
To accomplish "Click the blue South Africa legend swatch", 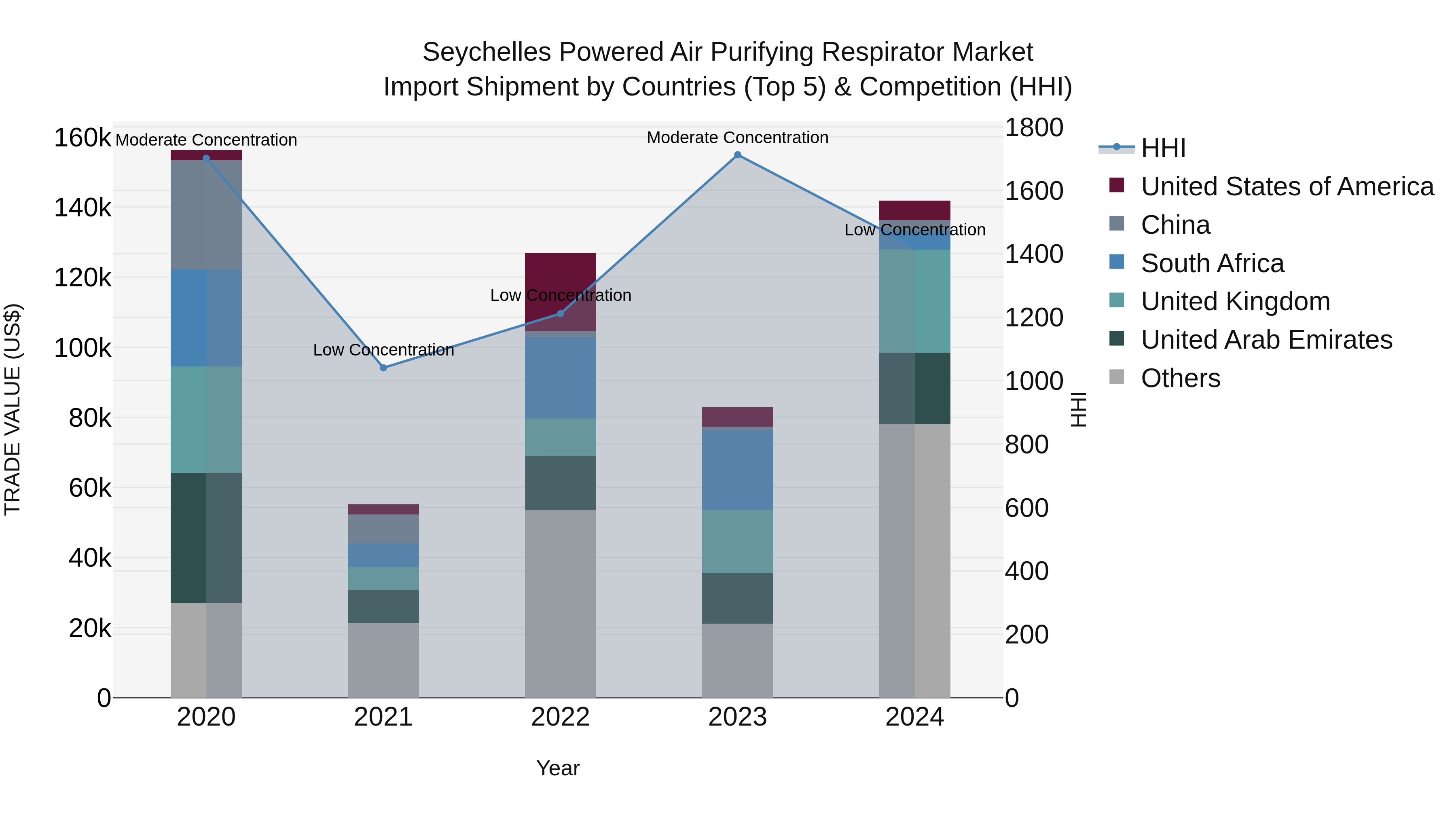I will point(1117,262).
